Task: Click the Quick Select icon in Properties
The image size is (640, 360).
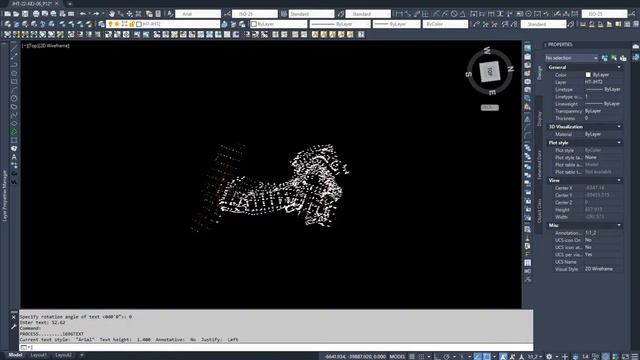Action: tap(623, 58)
